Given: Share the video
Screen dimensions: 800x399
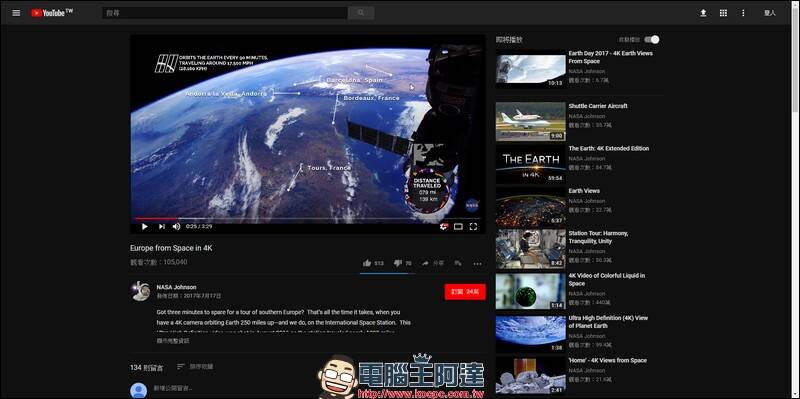Looking at the screenshot, I should coord(433,263).
